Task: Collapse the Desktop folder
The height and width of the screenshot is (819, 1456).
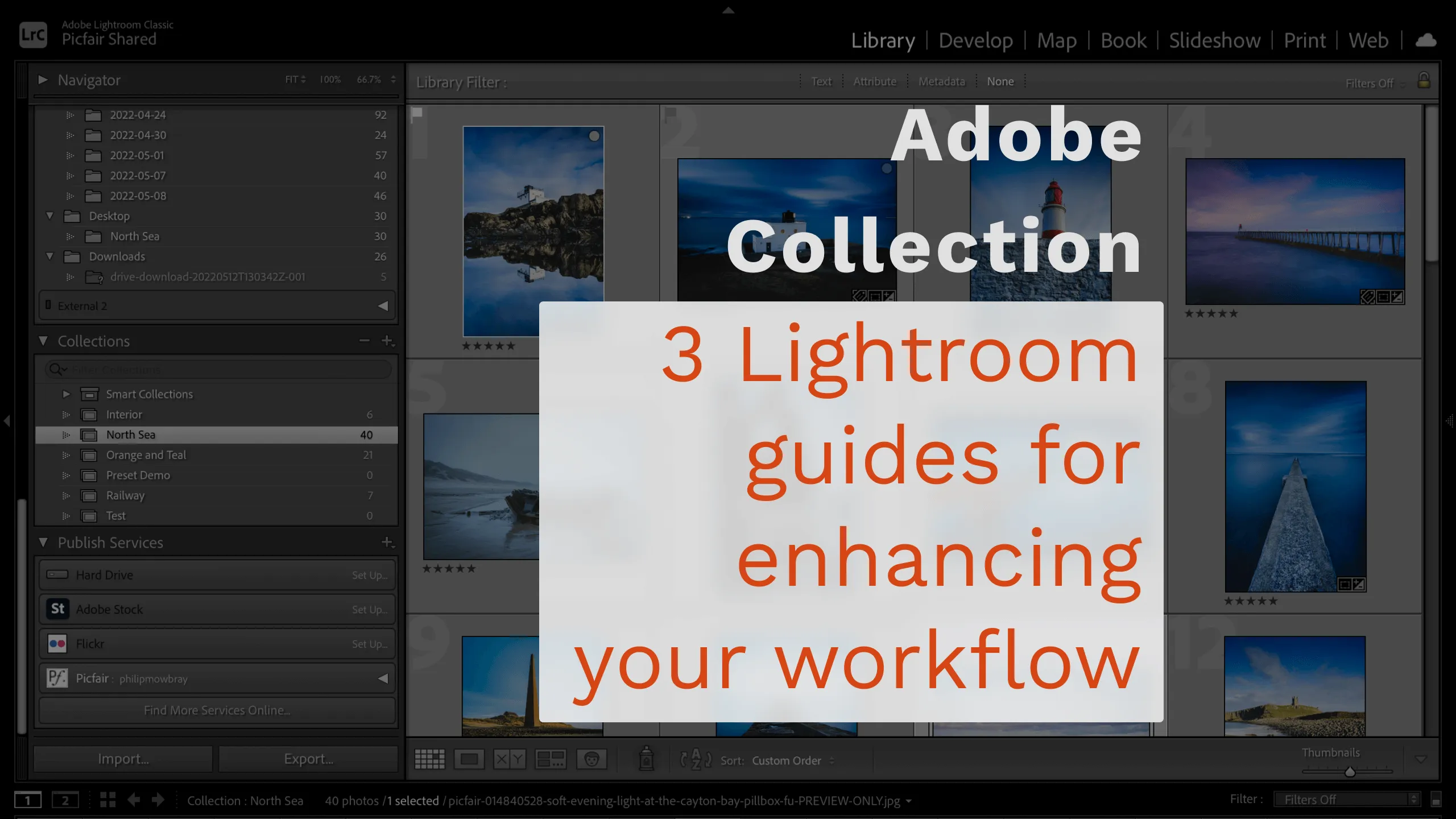Action: (50, 216)
